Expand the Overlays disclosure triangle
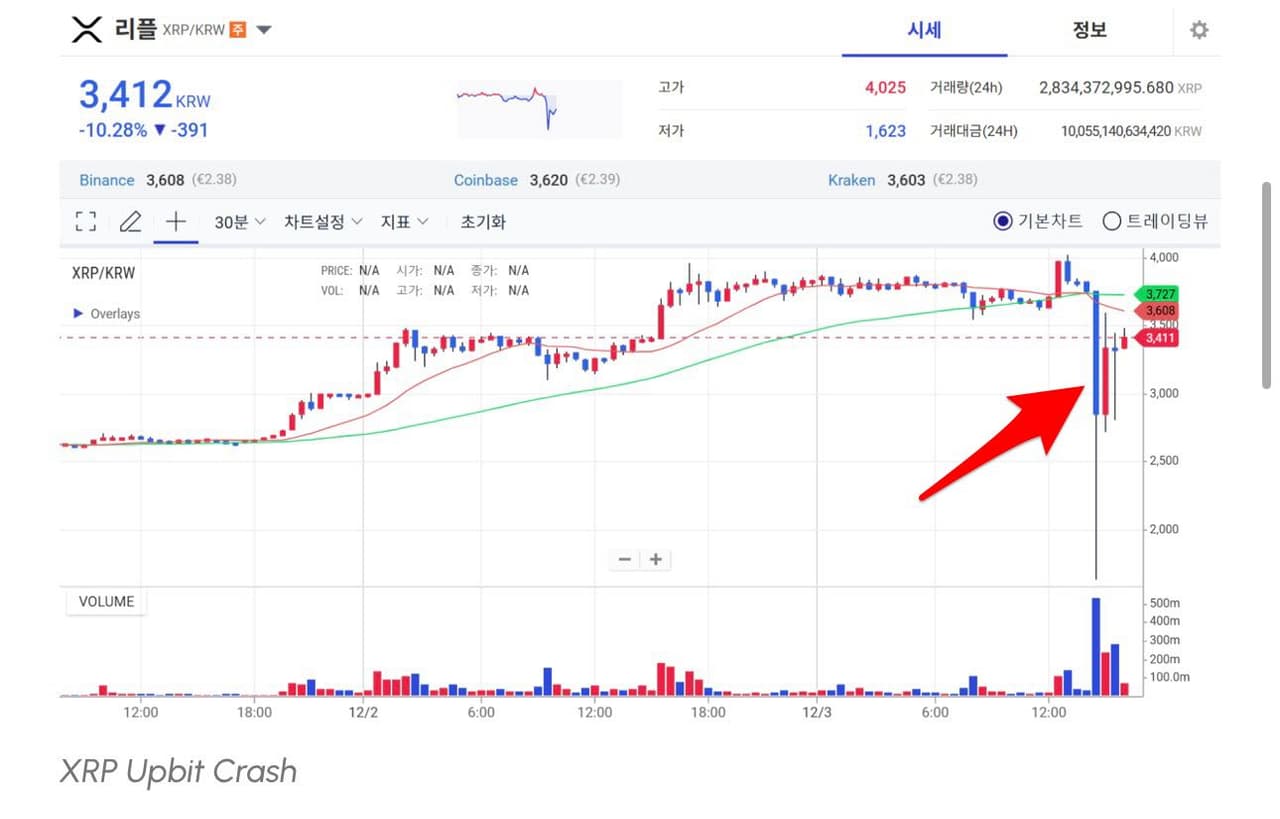This screenshot has height=819, width=1280. point(79,314)
